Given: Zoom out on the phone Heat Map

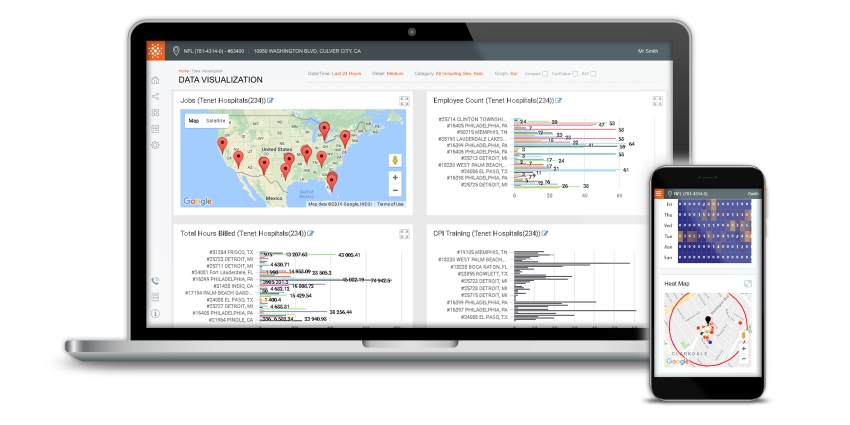Looking at the screenshot, I should tap(744, 359).
